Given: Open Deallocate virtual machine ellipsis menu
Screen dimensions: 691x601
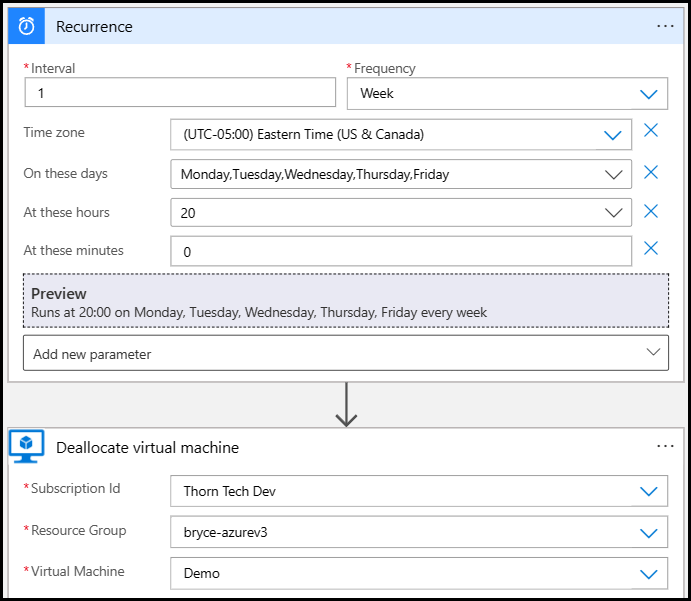Looking at the screenshot, I should [665, 446].
